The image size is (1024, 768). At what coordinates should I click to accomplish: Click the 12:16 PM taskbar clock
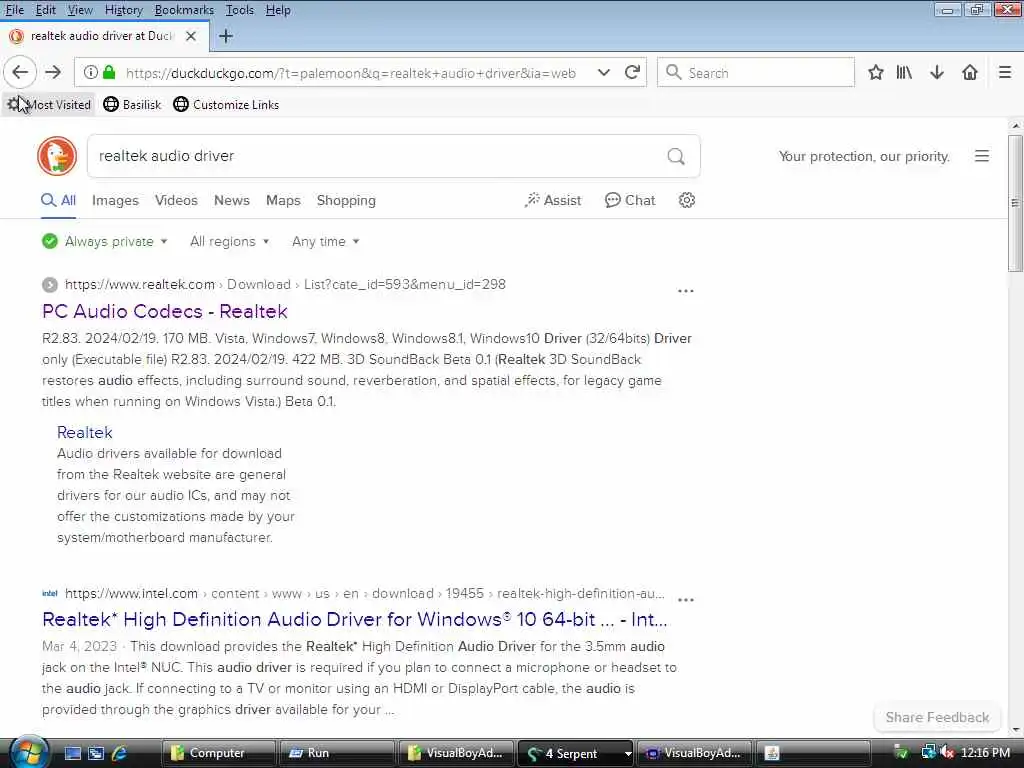[x=985, y=753]
